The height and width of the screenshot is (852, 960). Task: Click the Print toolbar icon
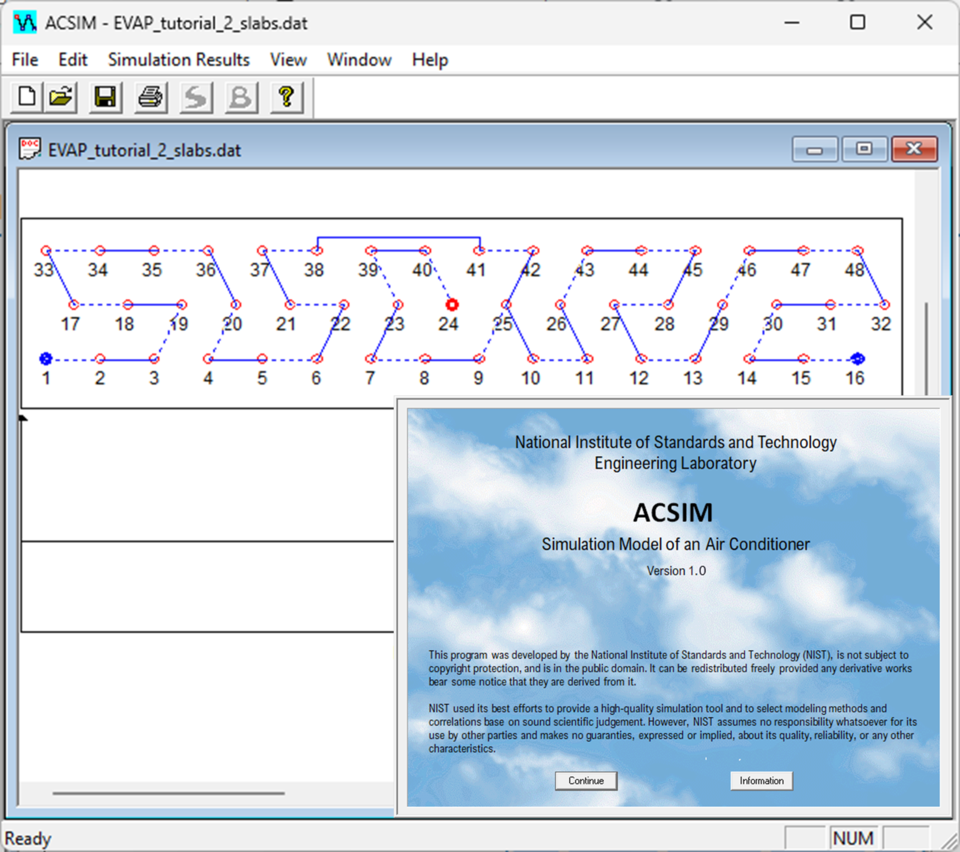150,96
